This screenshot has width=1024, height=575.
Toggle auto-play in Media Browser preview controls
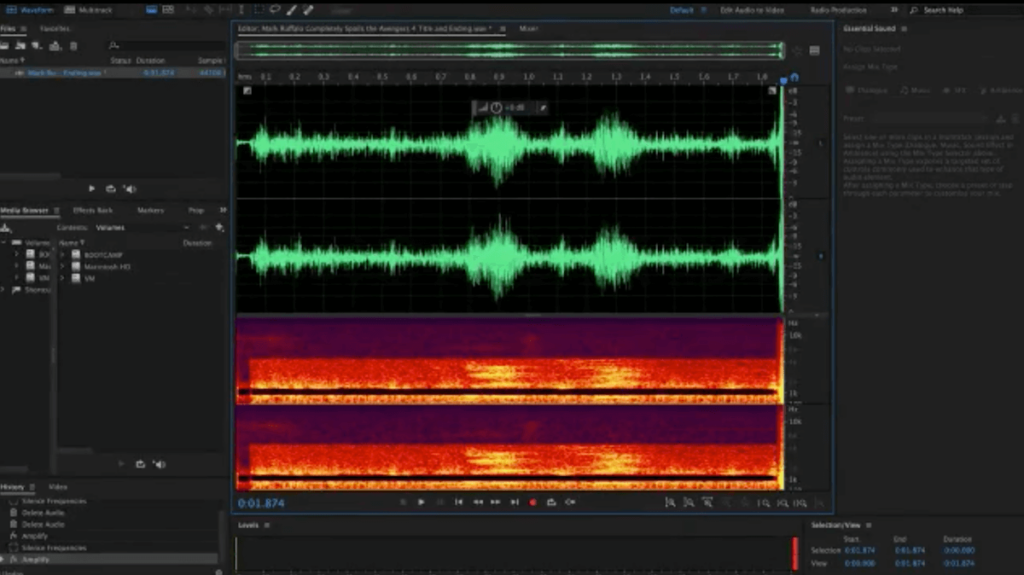tap(159, 464)
